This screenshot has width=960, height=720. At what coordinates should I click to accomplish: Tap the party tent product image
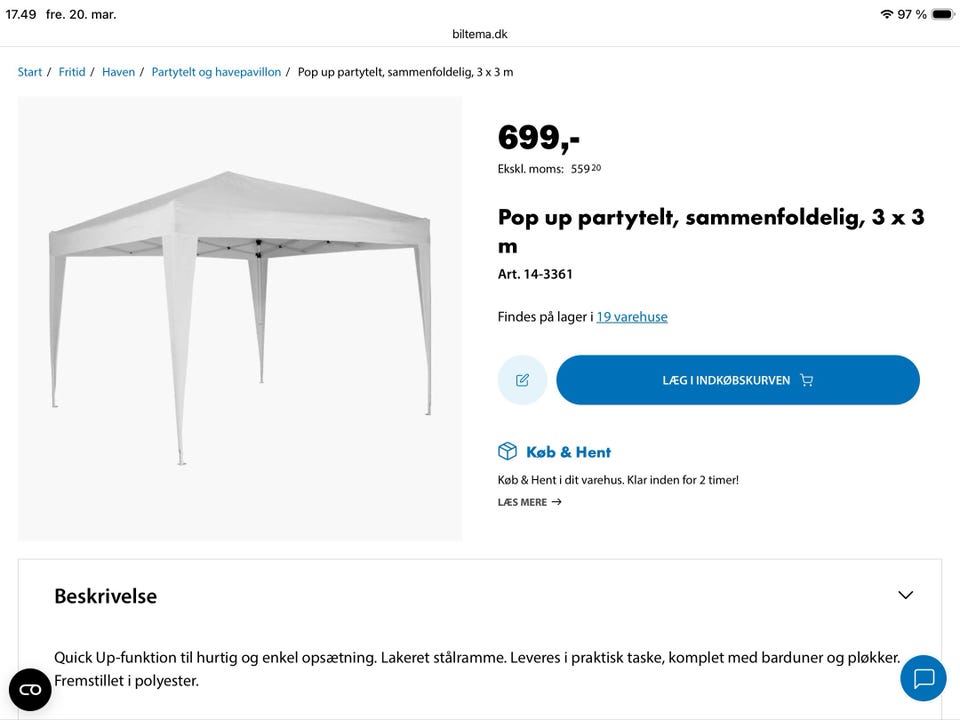tap(240, 318)
